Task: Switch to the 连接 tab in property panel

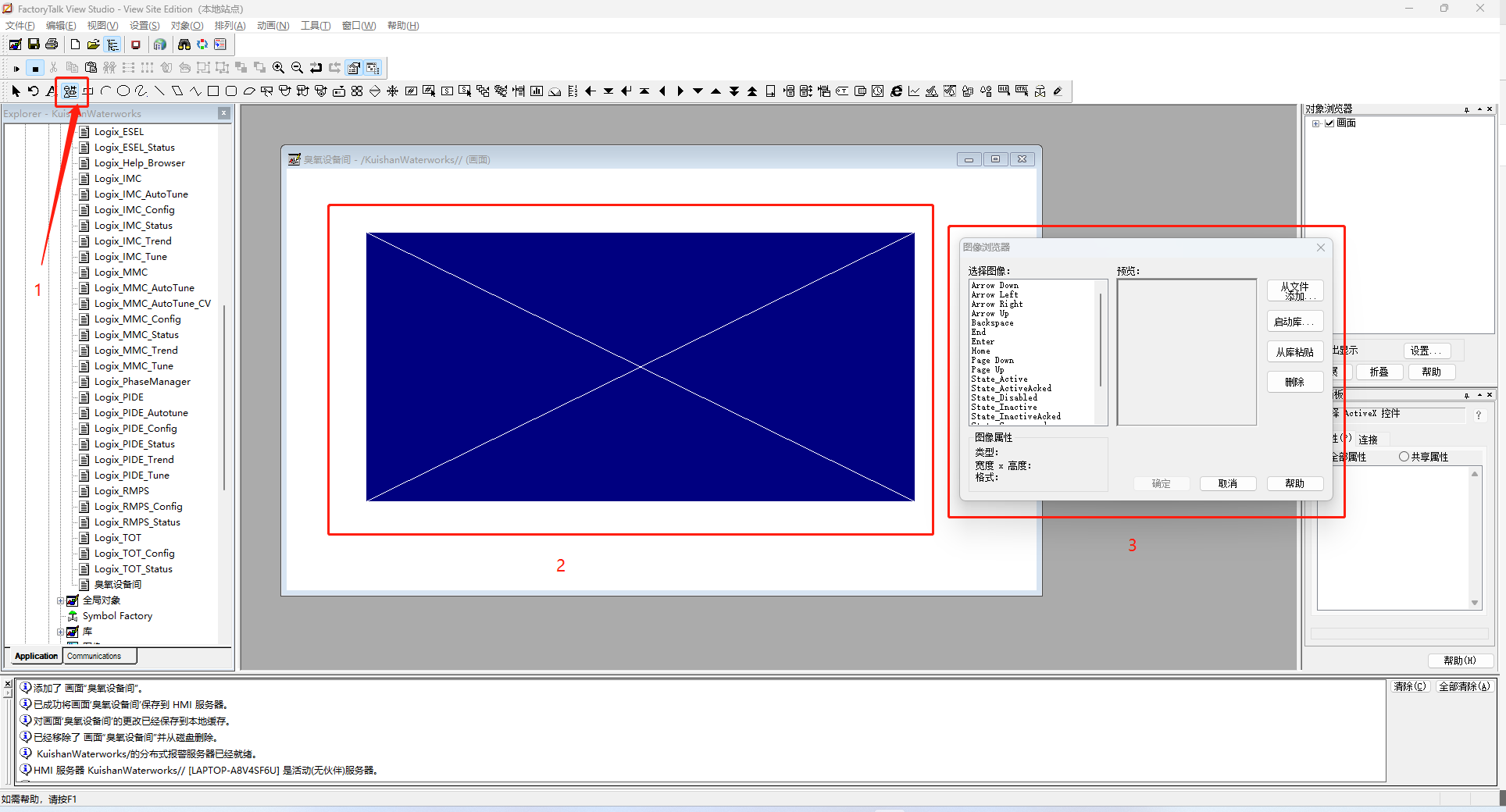Action: point(1368,440)
